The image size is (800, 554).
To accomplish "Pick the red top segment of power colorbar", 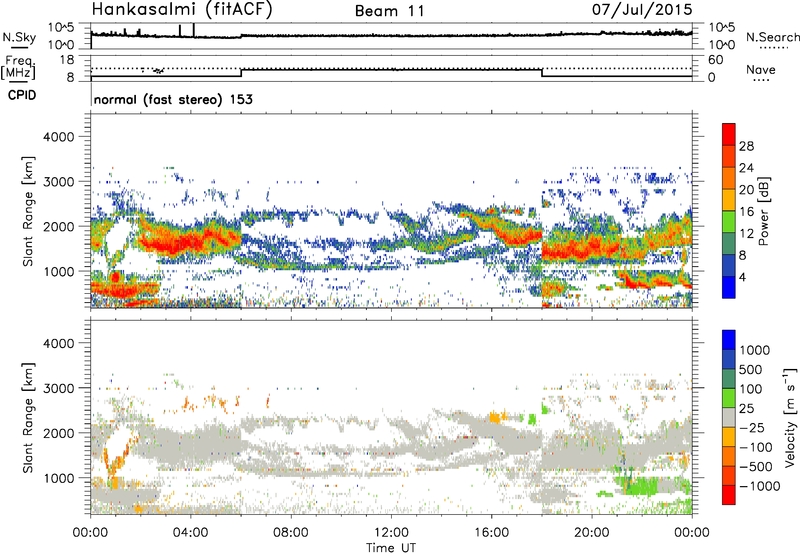I will pyautogui.click(x=729, y=134).
